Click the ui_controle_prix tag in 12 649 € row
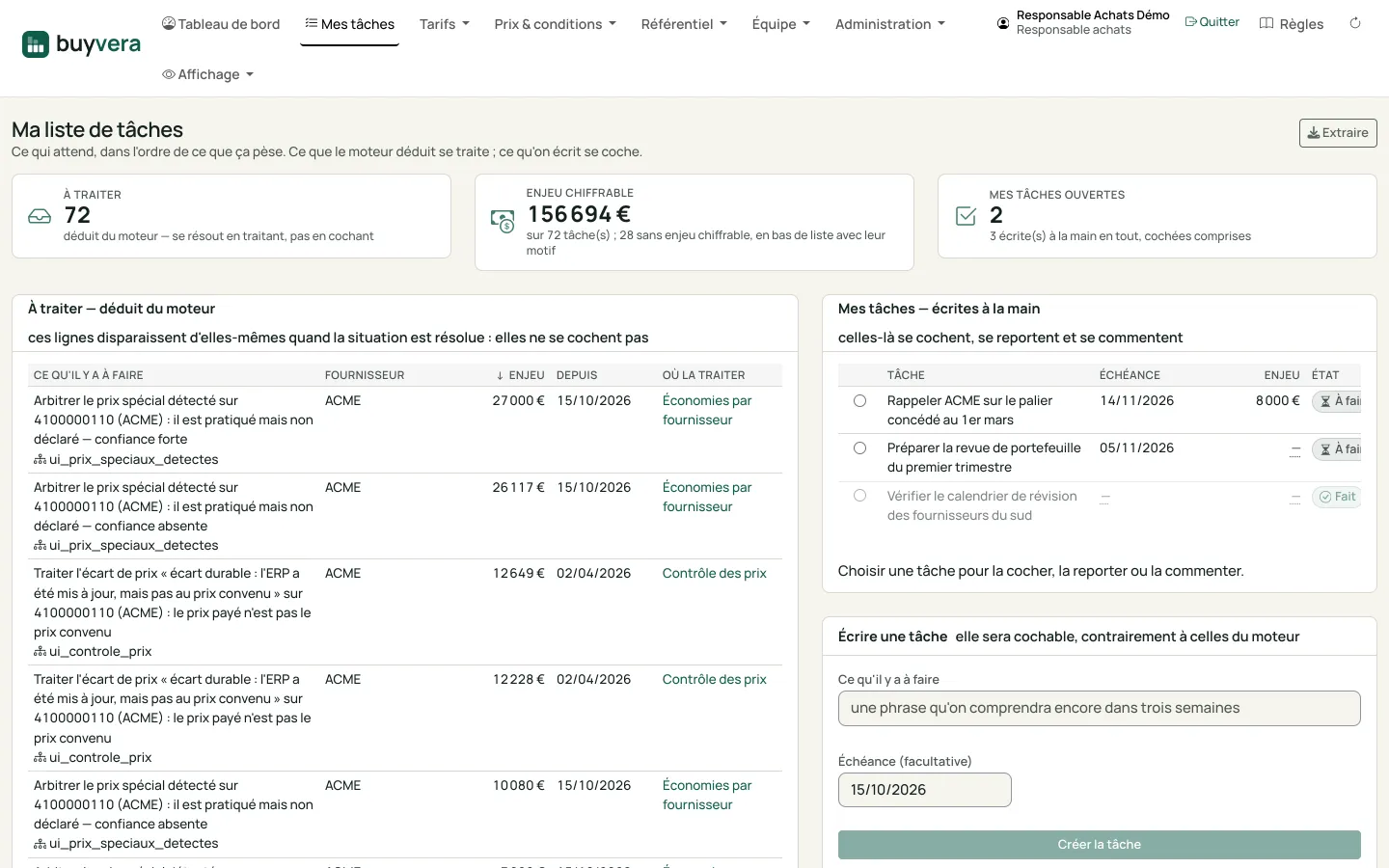Viewport: 1389px width, 868px height. coord(93,652)
